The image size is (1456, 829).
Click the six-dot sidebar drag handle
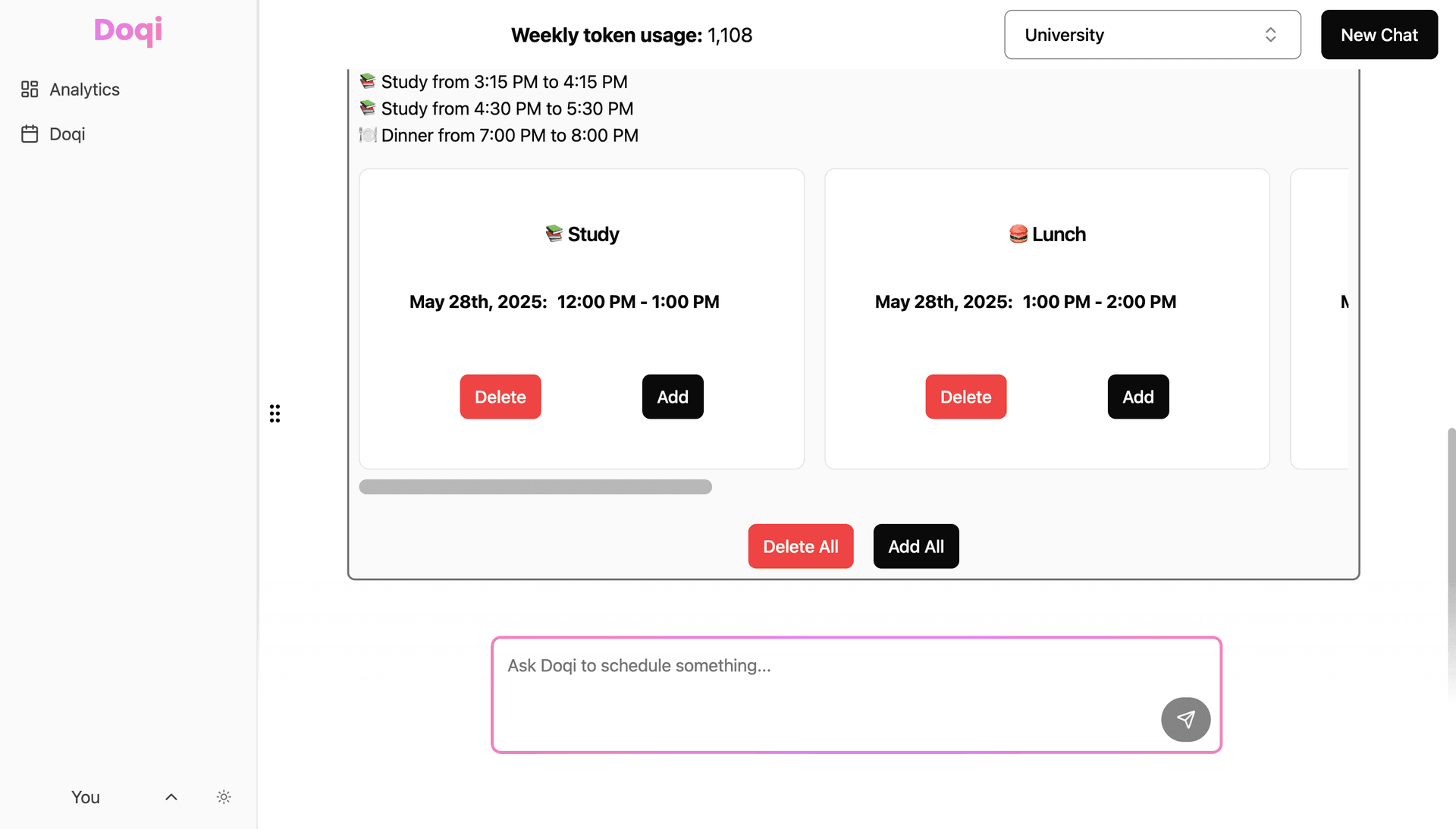point(275,413)
